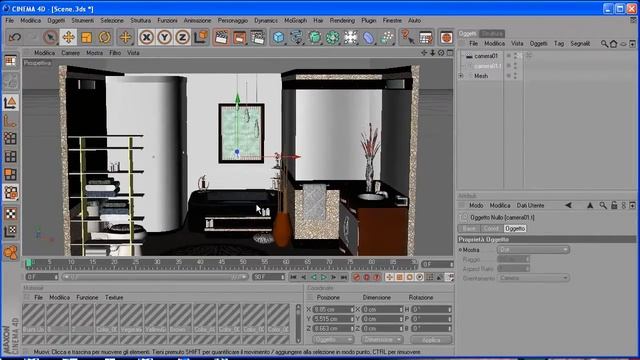Click the play forward button

(x=324, y=277)
